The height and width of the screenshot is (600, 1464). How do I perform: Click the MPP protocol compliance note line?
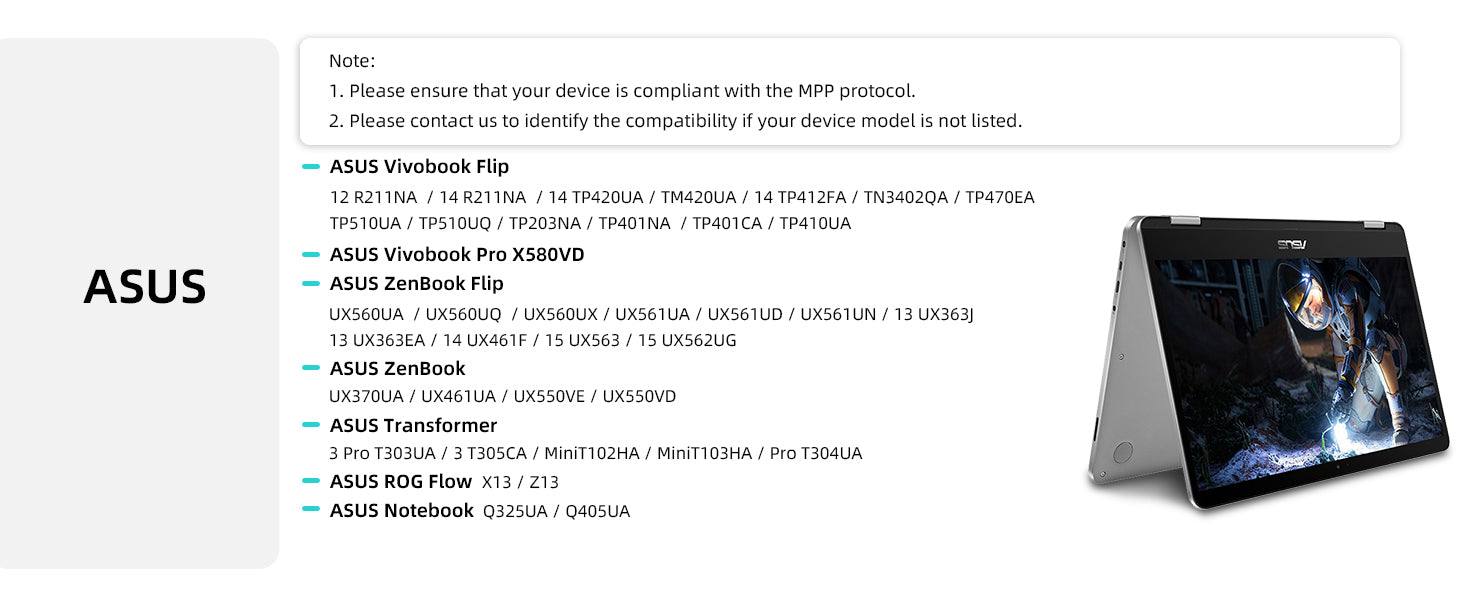click(x=622, y=91)
